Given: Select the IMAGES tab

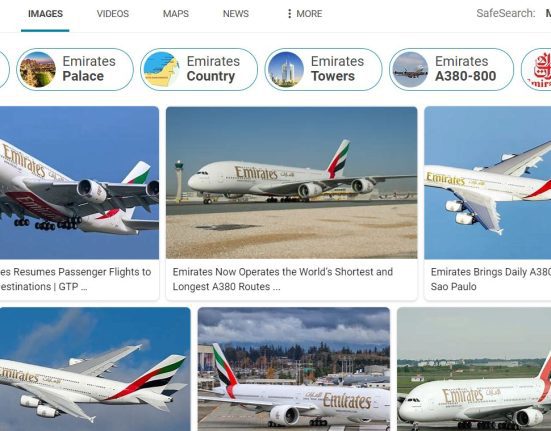Looking at the screenshot, I should tap(45, 14).
